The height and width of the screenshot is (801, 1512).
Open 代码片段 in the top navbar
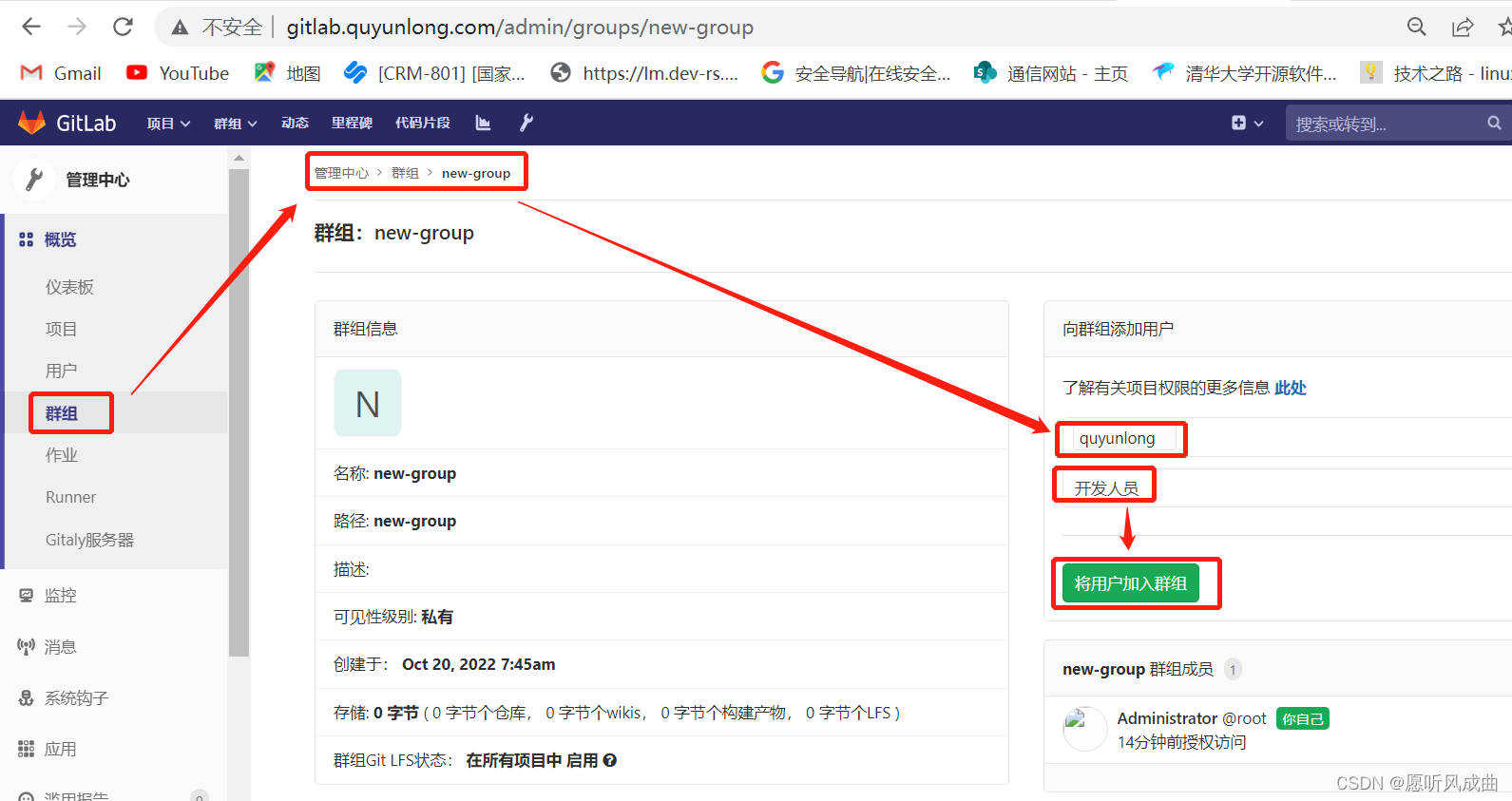pos(423,123)
